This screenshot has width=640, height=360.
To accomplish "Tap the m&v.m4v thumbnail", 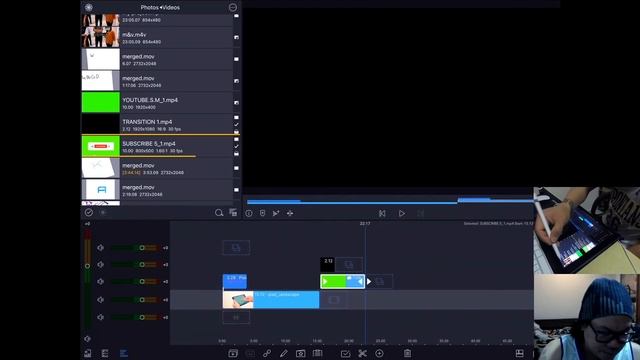I will pos(101,37).
